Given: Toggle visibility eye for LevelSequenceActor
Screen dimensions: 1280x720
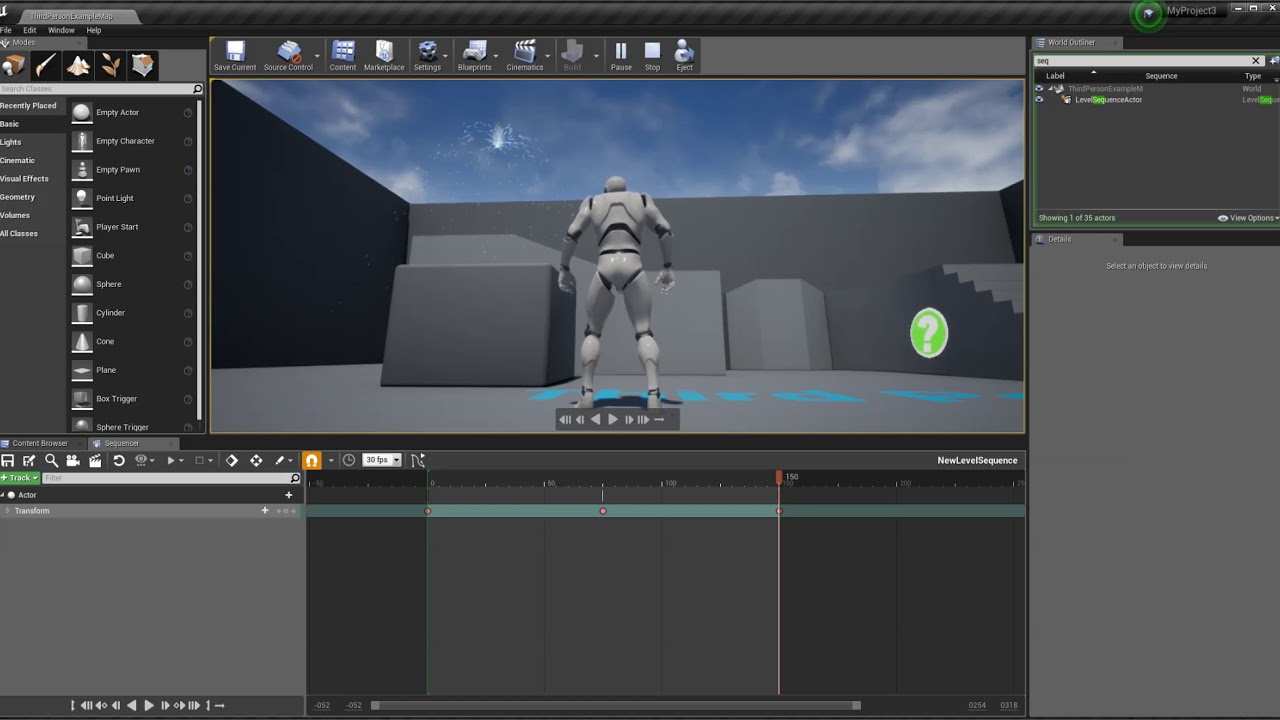Looking at the screenshot, I should [x=1039, y=100].
